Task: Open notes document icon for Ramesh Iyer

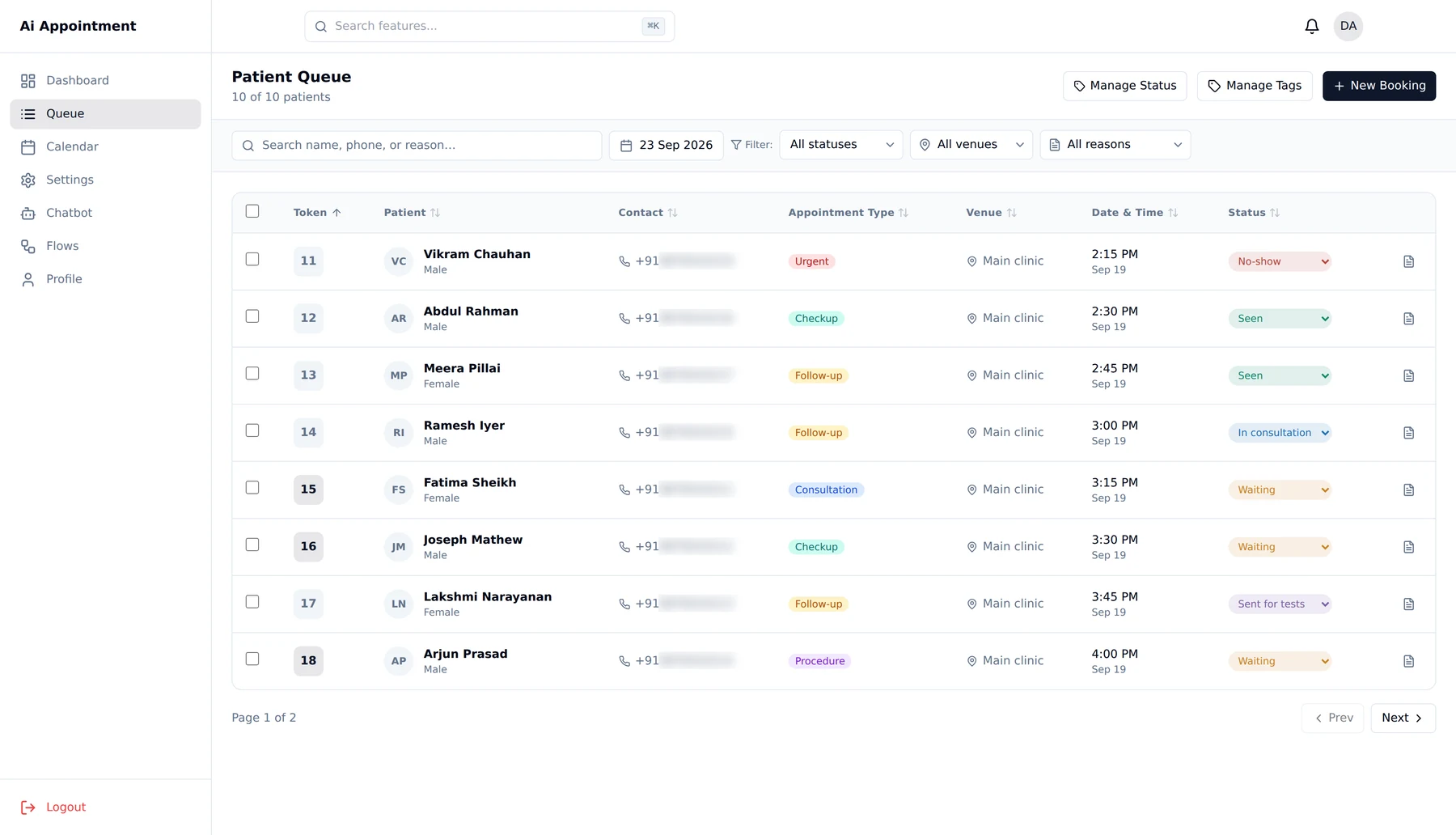Action: [1408, 433]
